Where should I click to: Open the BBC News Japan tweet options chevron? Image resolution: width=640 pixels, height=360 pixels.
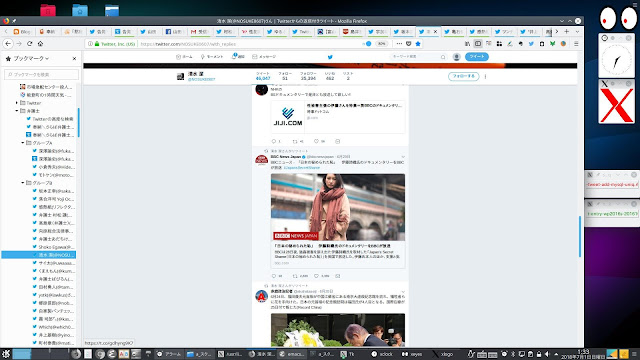(x=403, y=157)
